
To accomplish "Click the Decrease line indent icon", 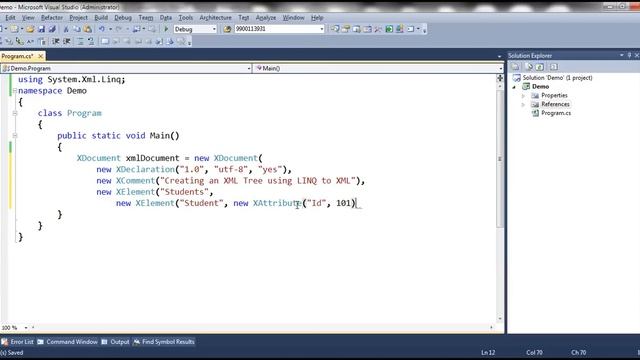I will [x=56, y=41].
